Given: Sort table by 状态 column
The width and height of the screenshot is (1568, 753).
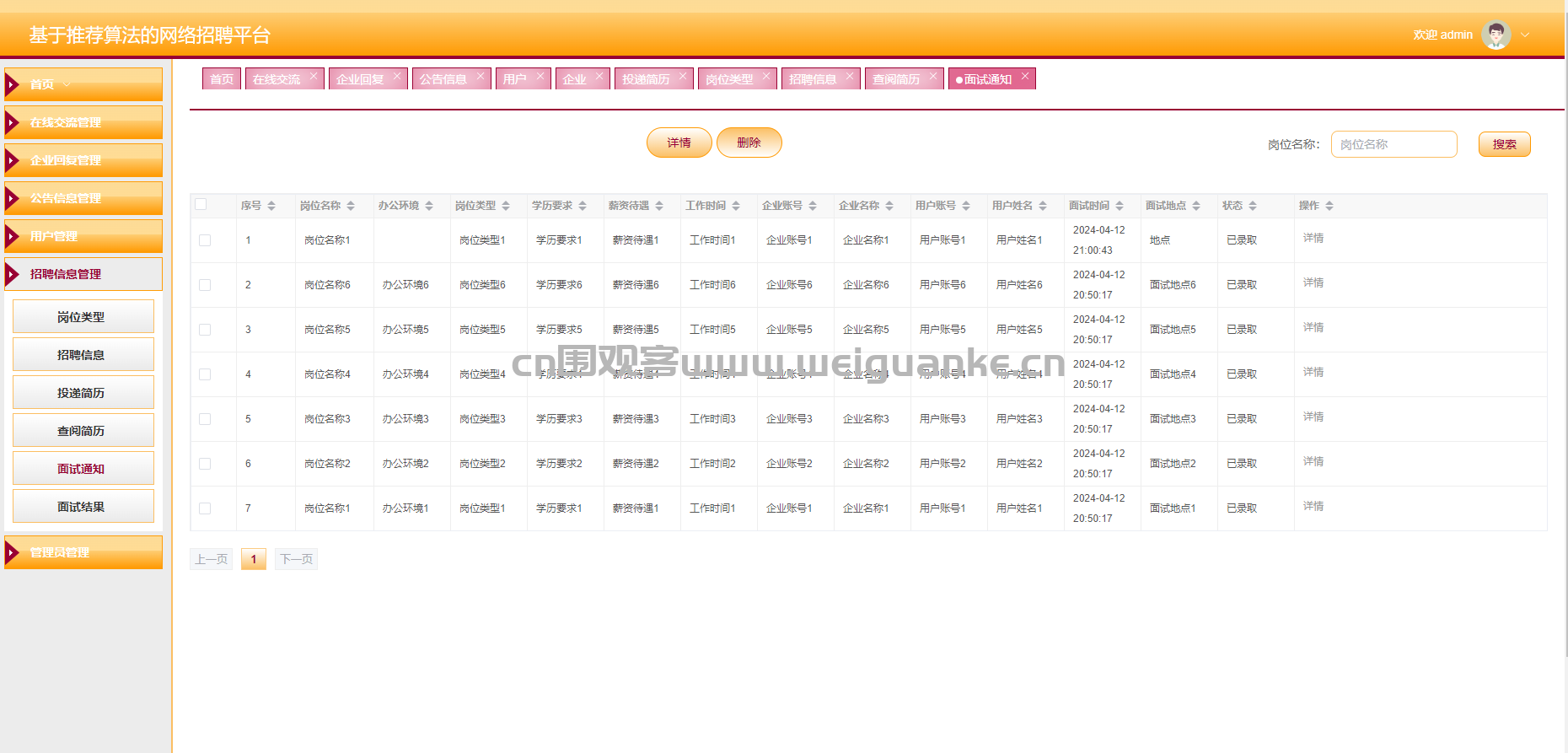Looking at the screenshot, I should pyautogui.click(x=1253, y=206).
